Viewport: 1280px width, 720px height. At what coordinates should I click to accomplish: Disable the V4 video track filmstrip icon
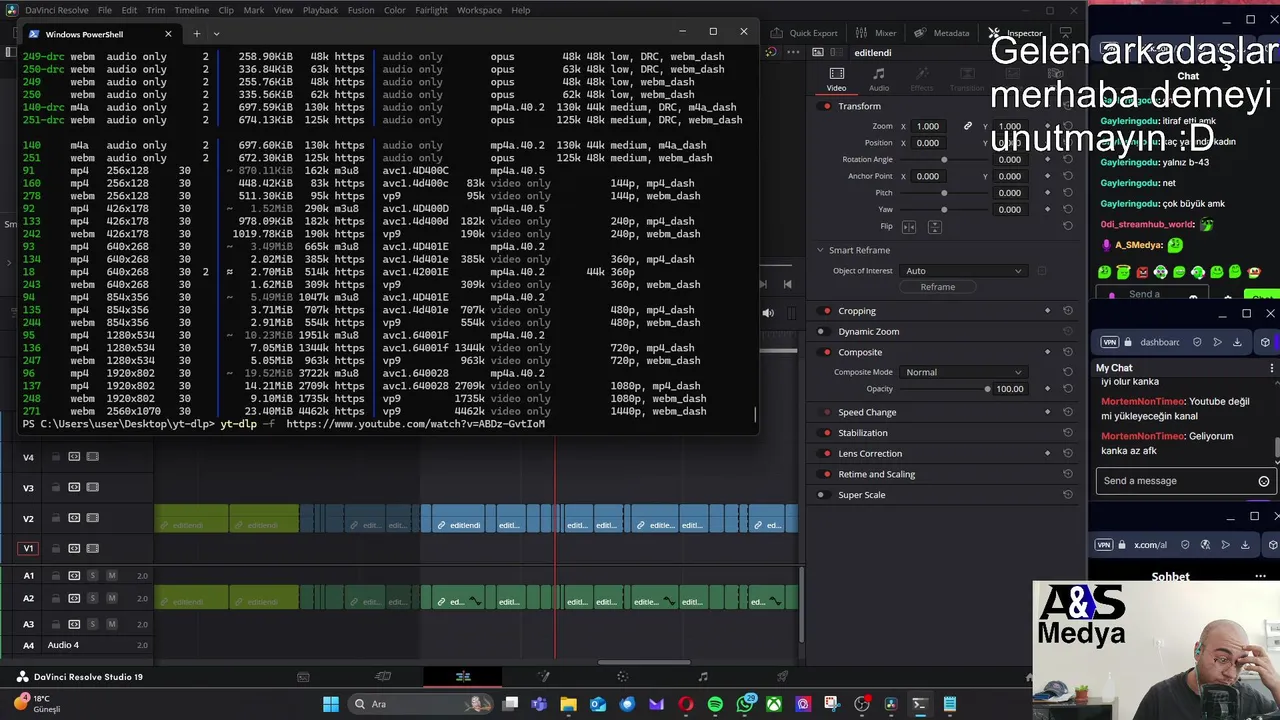tap(92, 457)
